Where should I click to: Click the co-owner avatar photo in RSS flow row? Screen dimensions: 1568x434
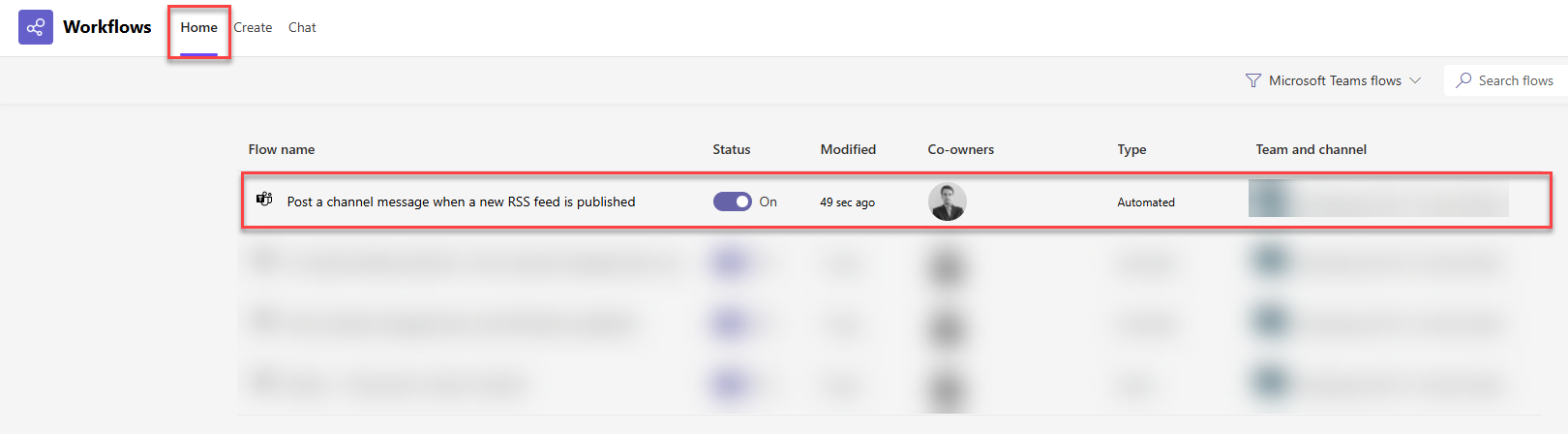tap(947, 201)
